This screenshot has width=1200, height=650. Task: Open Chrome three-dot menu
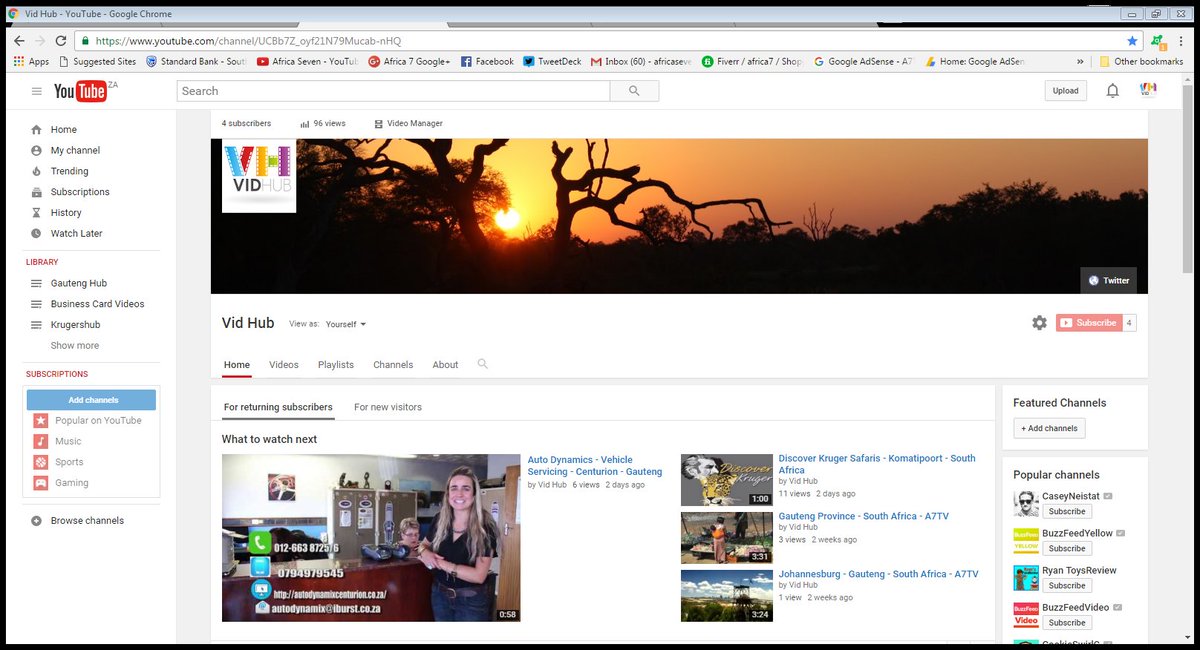pos(1183,41)
